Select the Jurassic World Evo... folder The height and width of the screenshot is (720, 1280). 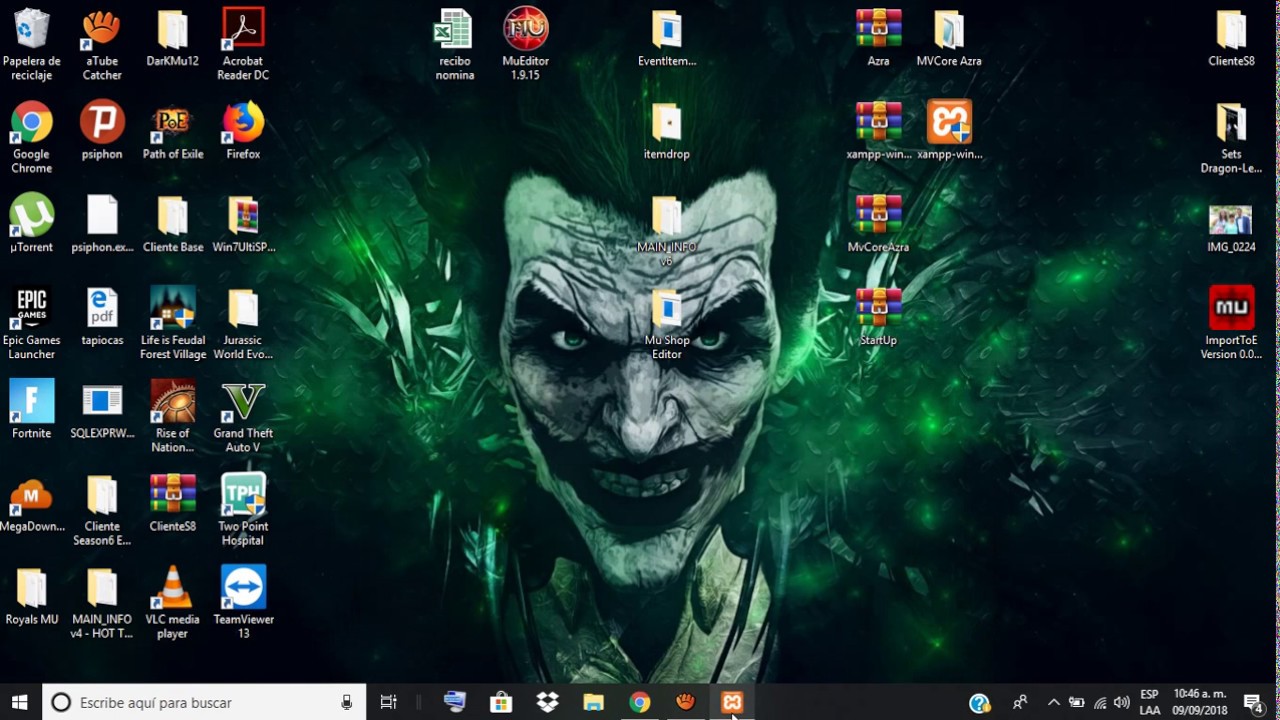(243, 324)
